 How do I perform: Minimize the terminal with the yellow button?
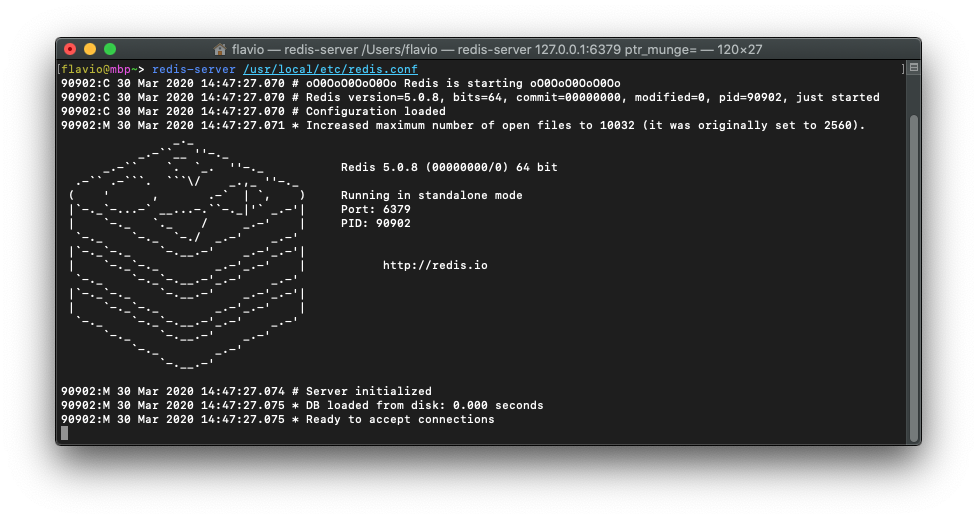point(90,49)
